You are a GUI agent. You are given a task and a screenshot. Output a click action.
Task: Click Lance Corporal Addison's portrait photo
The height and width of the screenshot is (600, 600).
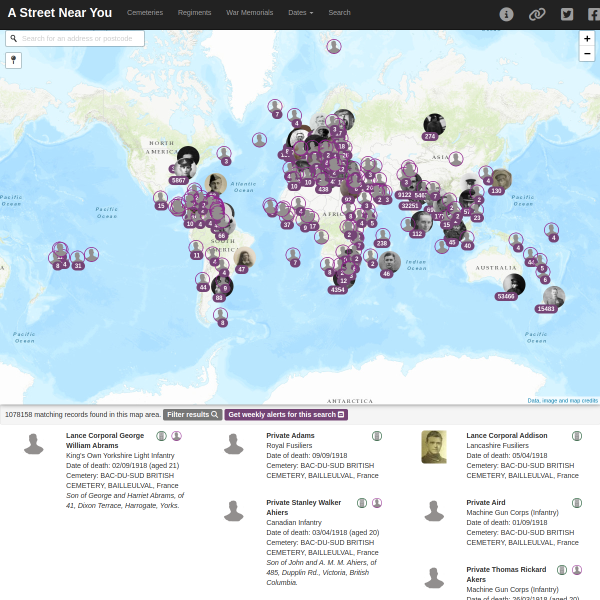434,447
